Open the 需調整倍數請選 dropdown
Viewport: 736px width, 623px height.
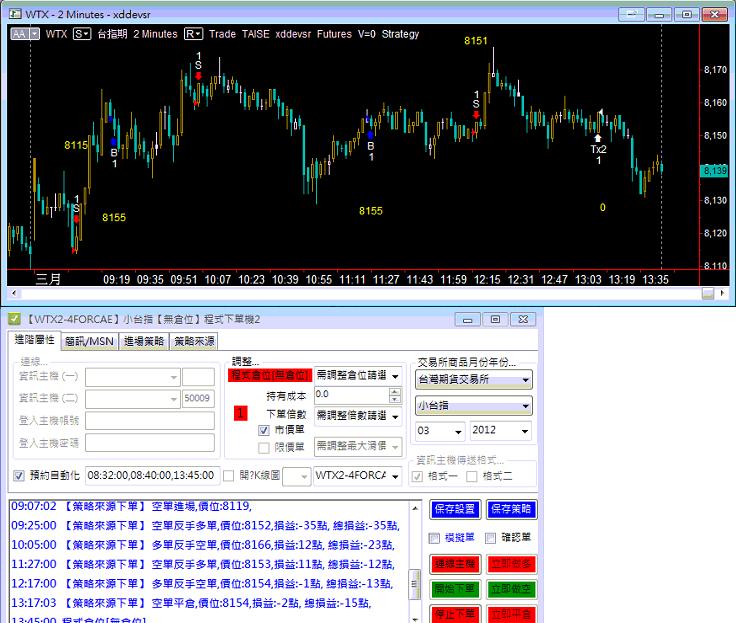[x=358, y=415]
